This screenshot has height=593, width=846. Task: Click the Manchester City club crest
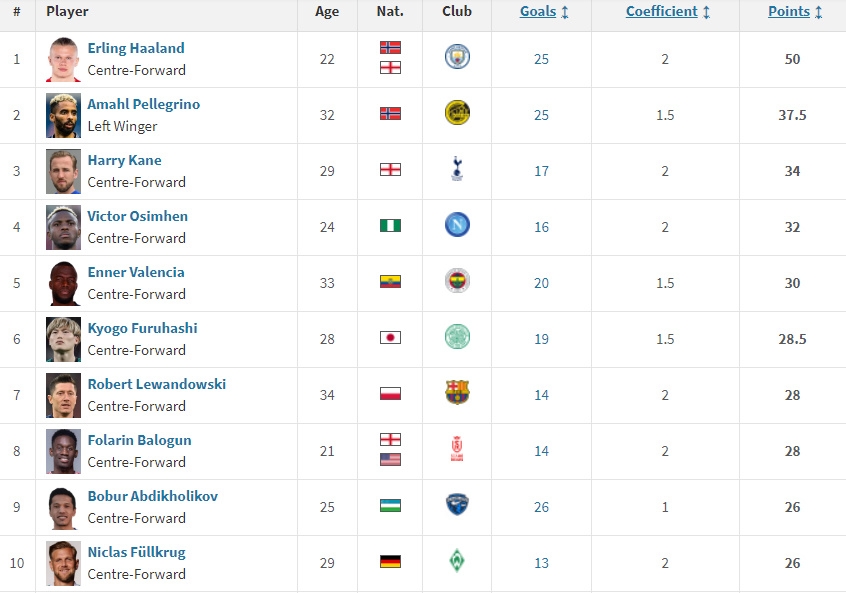coord(457,57)
